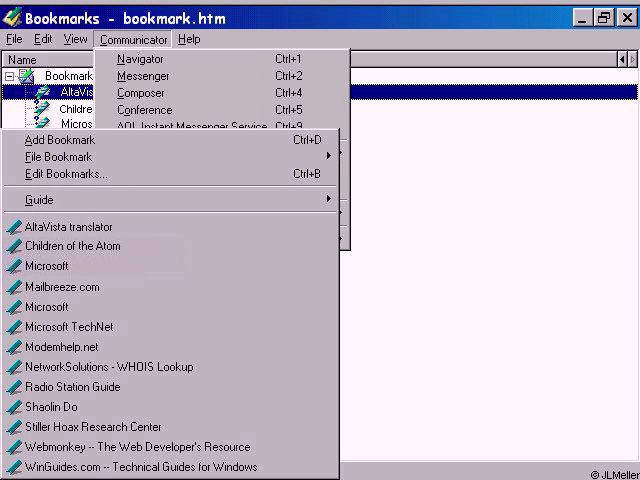Close the Bookmarks window
The image size is (640, 480).
627,18
